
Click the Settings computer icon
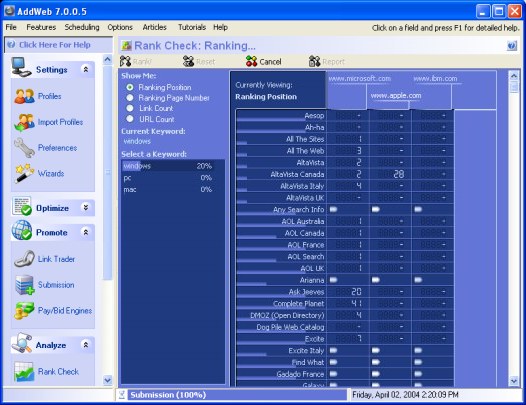click(x=21, y=67)
